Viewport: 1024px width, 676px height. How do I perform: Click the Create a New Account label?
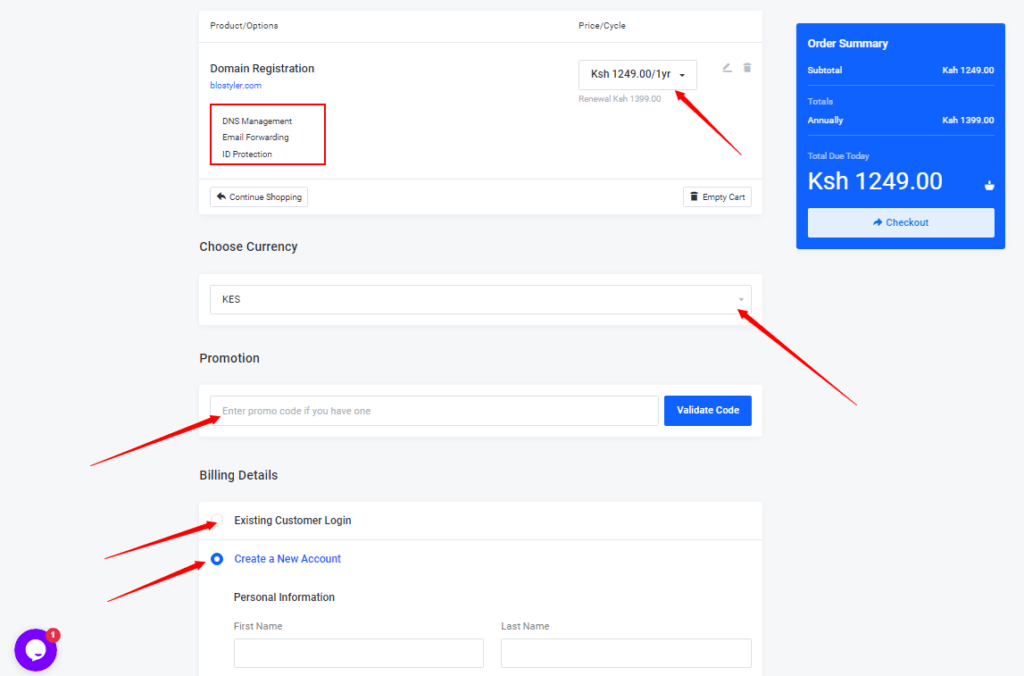[287, 559]
